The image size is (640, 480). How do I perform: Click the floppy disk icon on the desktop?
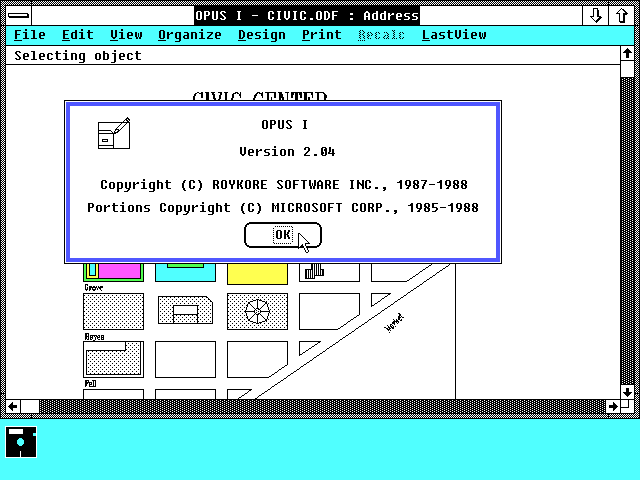(21, 442)
